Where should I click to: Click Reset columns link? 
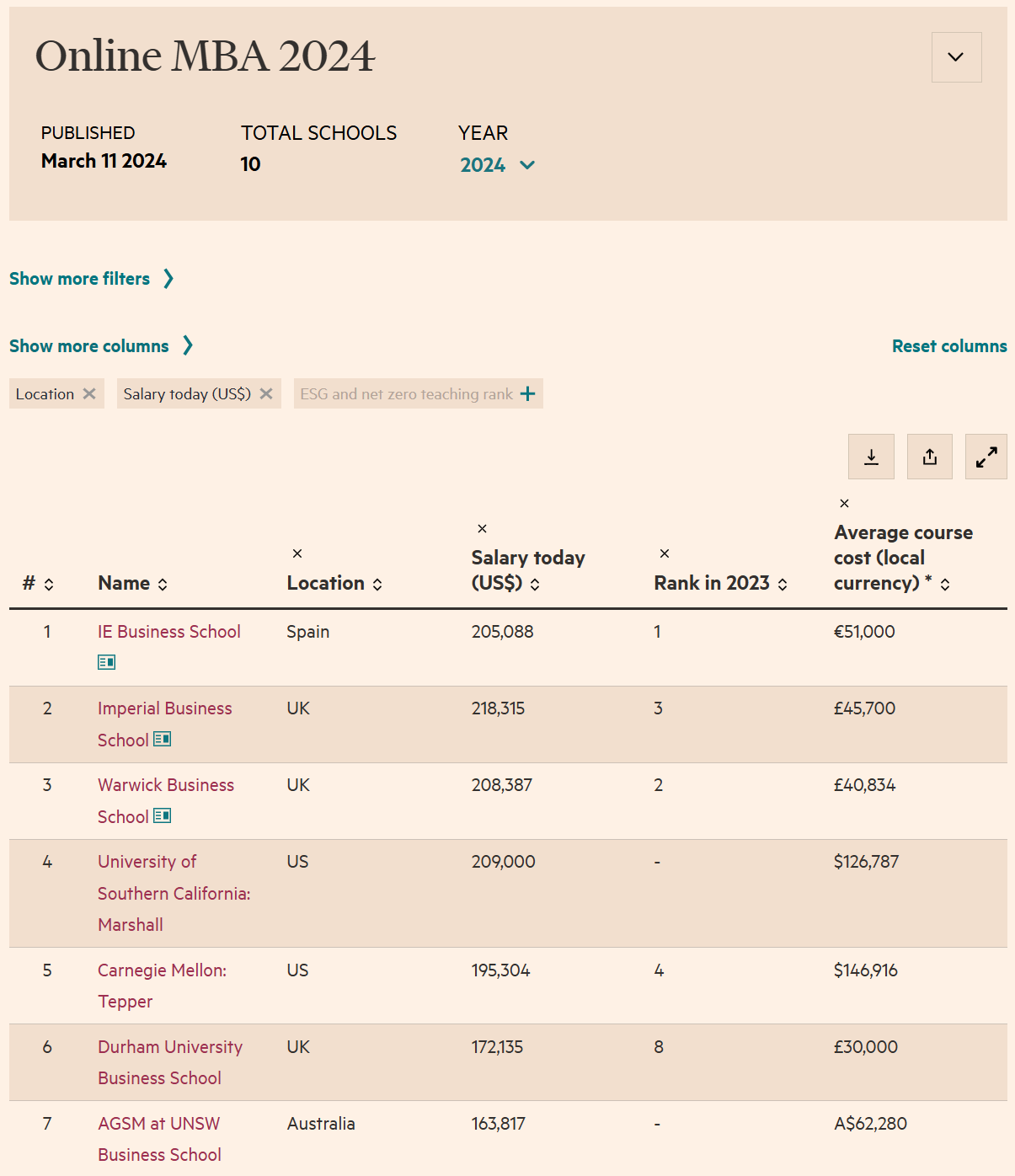tap(948, 346)
